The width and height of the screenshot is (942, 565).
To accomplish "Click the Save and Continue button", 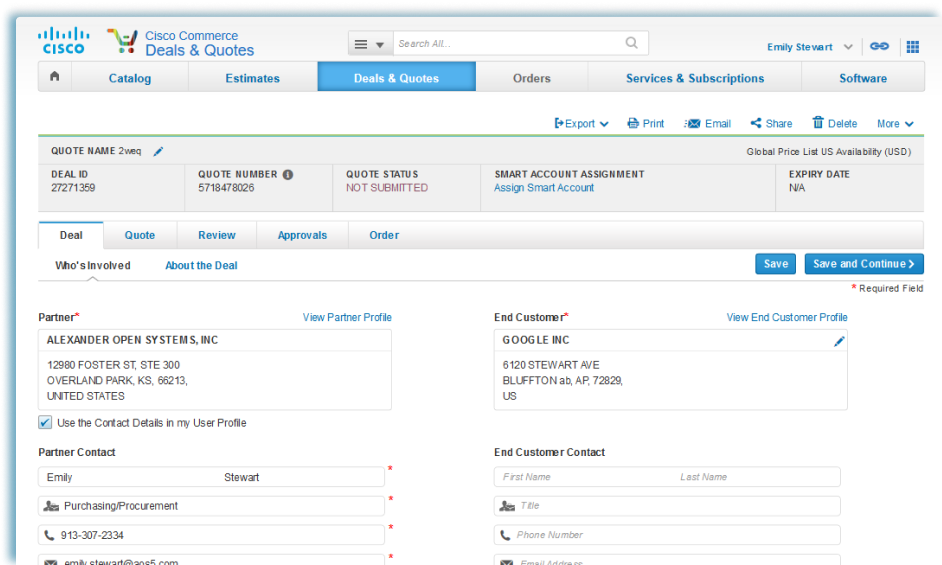I will 863,264.
